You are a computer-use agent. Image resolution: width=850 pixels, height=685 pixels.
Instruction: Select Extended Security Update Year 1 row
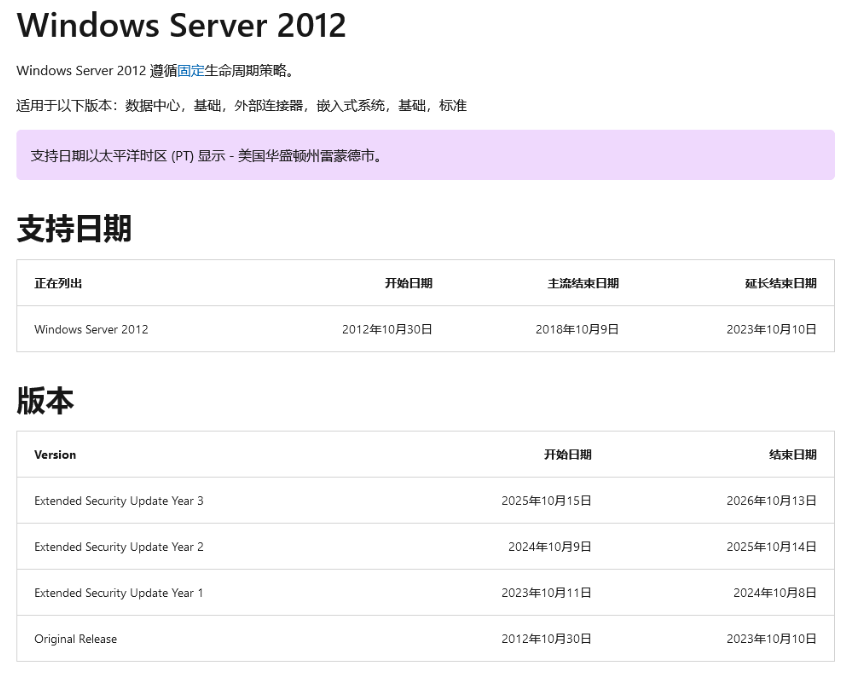pyautogui.click(x=426, y=593)
